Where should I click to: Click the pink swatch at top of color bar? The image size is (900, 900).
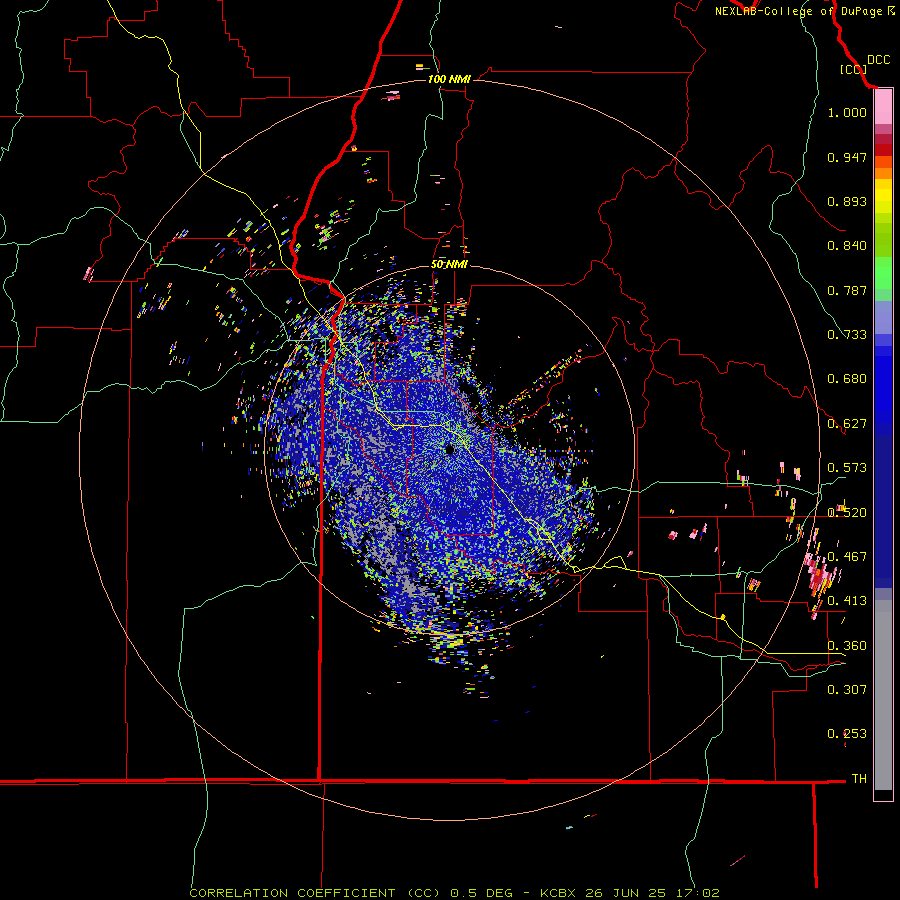click(x=883, y=107)
